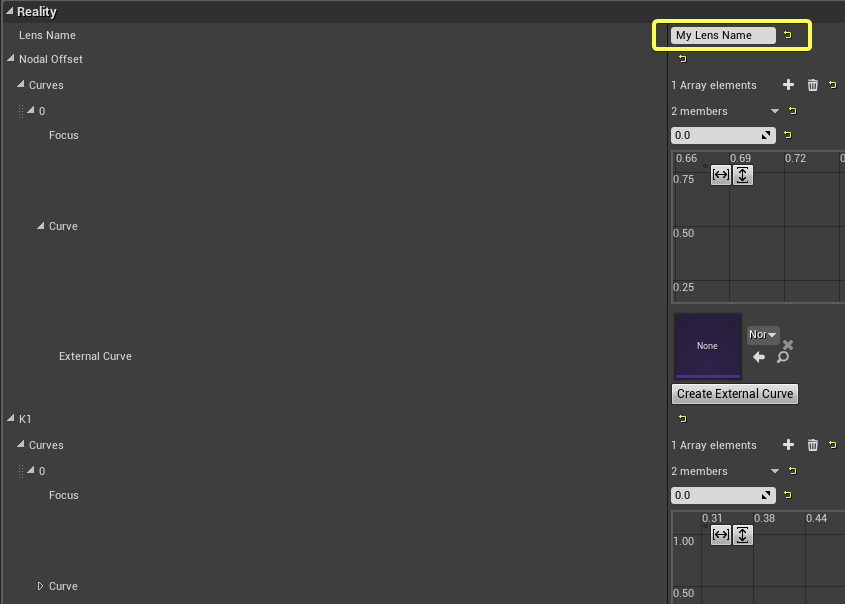Zoom to fit vertical in Nodal Offset curve

(x=742, y=175)
